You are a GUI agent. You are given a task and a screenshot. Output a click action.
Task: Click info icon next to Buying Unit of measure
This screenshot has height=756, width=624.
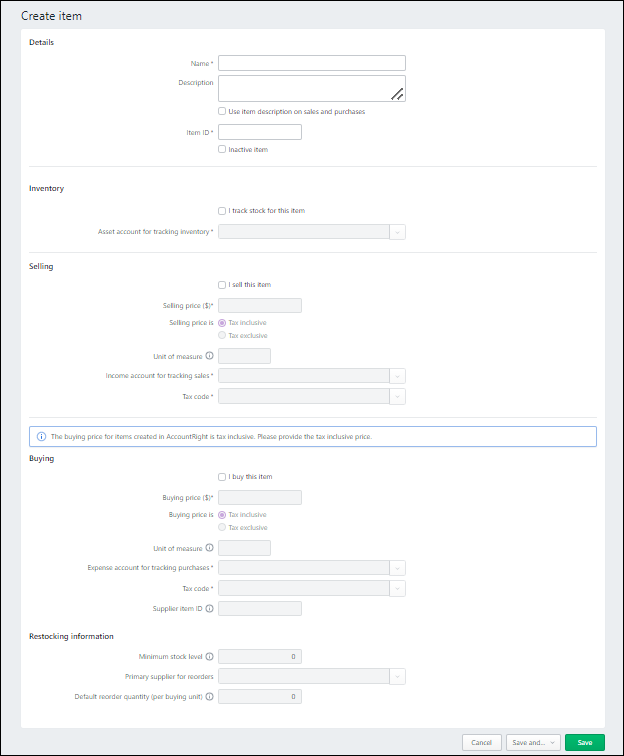pos(210,548)
